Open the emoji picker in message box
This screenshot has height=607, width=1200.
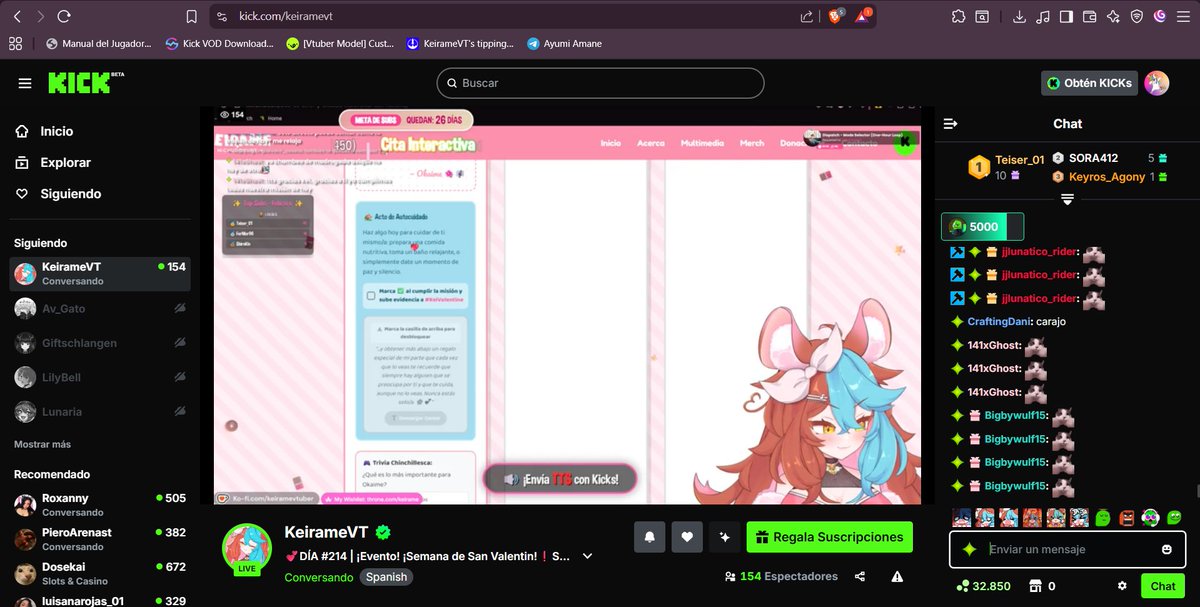click(x=1166, y=549)
